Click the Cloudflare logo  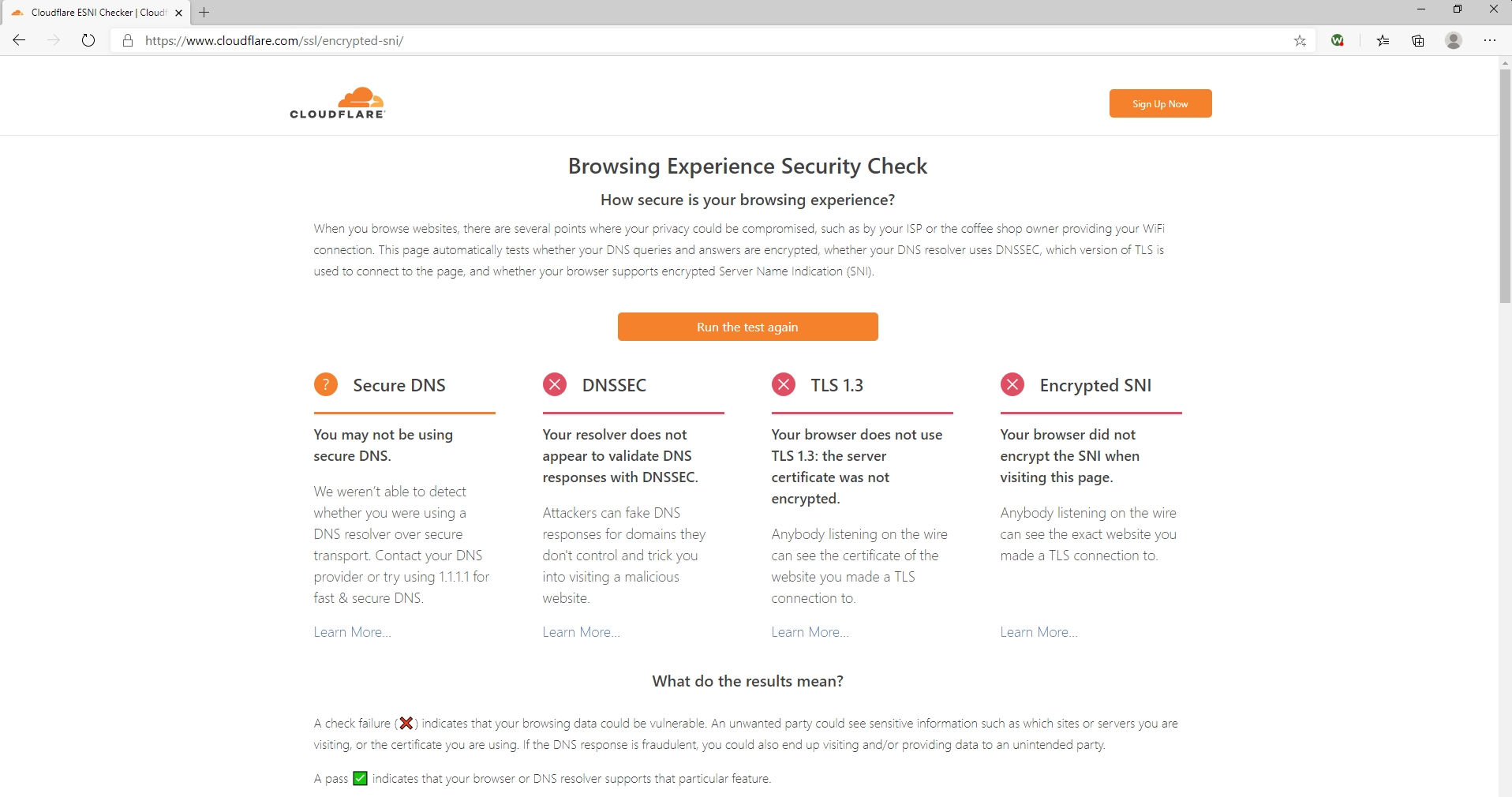pos(338,103)
